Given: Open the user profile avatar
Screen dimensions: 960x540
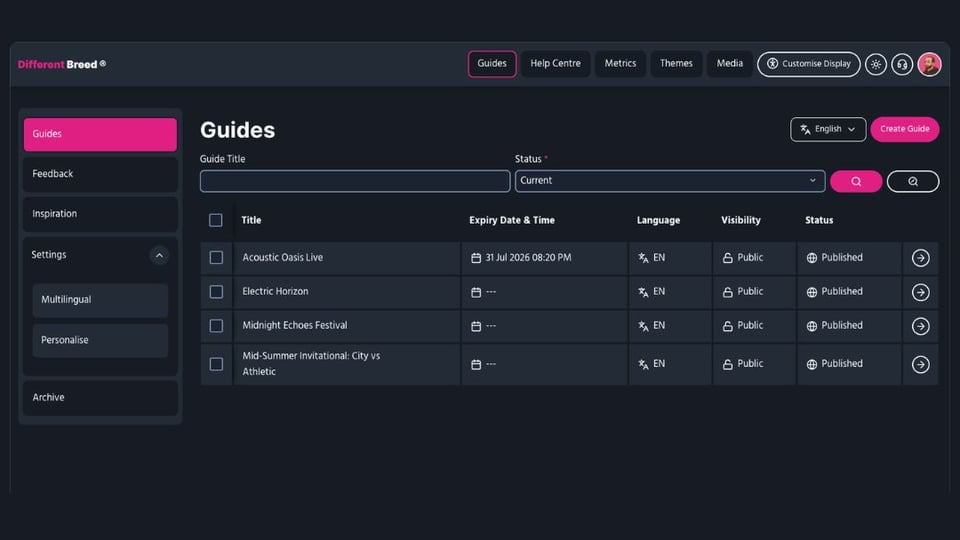Looking at the screenshot, I should [x=929, y=64].
